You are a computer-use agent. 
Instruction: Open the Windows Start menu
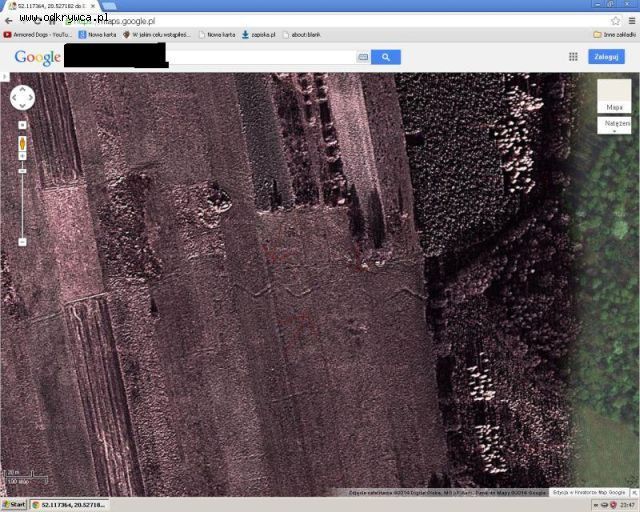14,505
